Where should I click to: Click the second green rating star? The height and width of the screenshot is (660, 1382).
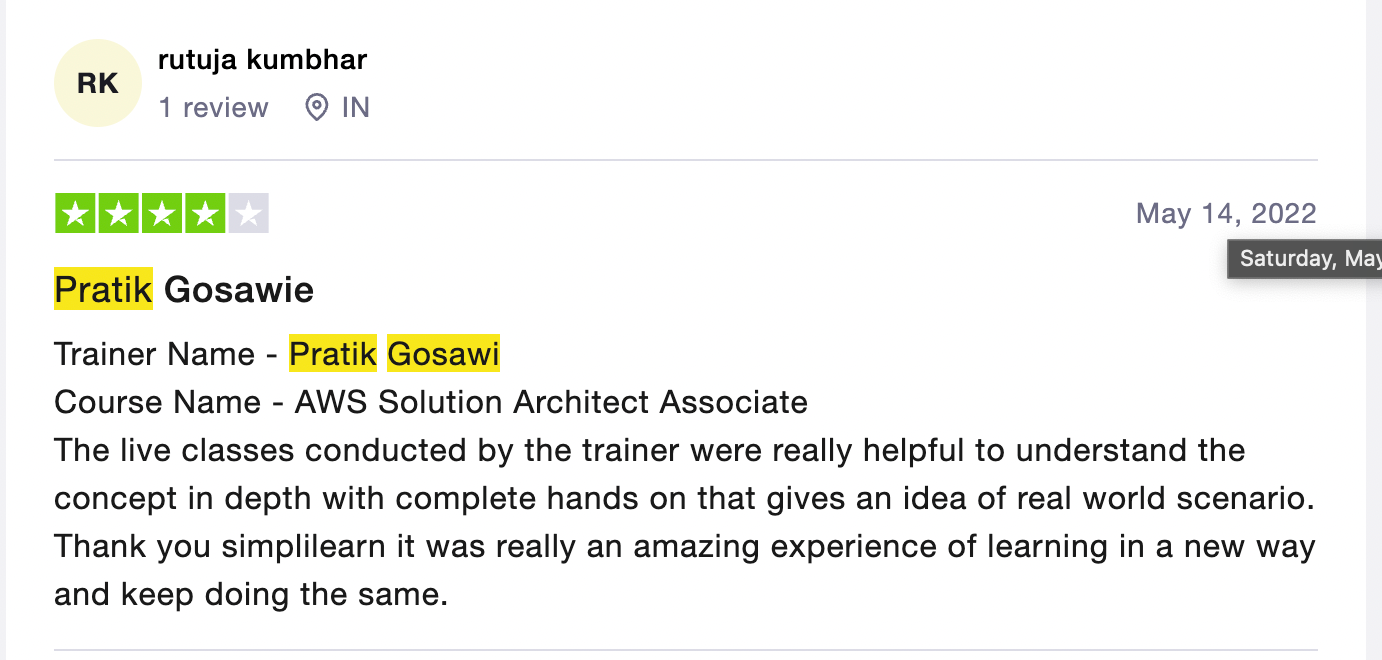[x=118, y=214]
